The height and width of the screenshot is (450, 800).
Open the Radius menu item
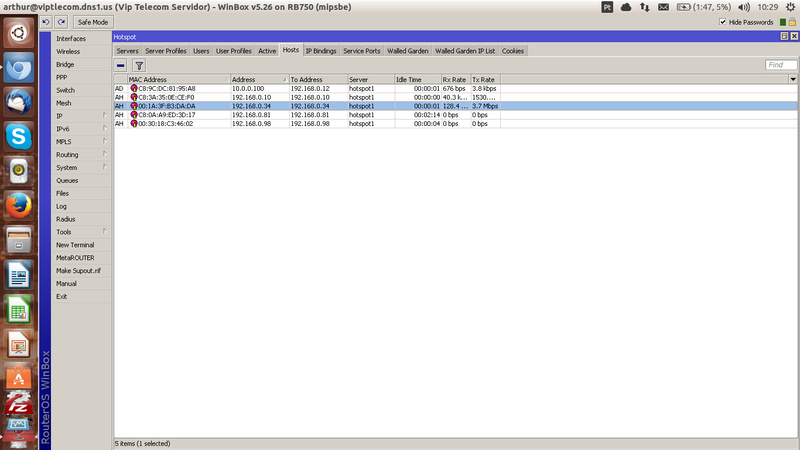point(81,219)
